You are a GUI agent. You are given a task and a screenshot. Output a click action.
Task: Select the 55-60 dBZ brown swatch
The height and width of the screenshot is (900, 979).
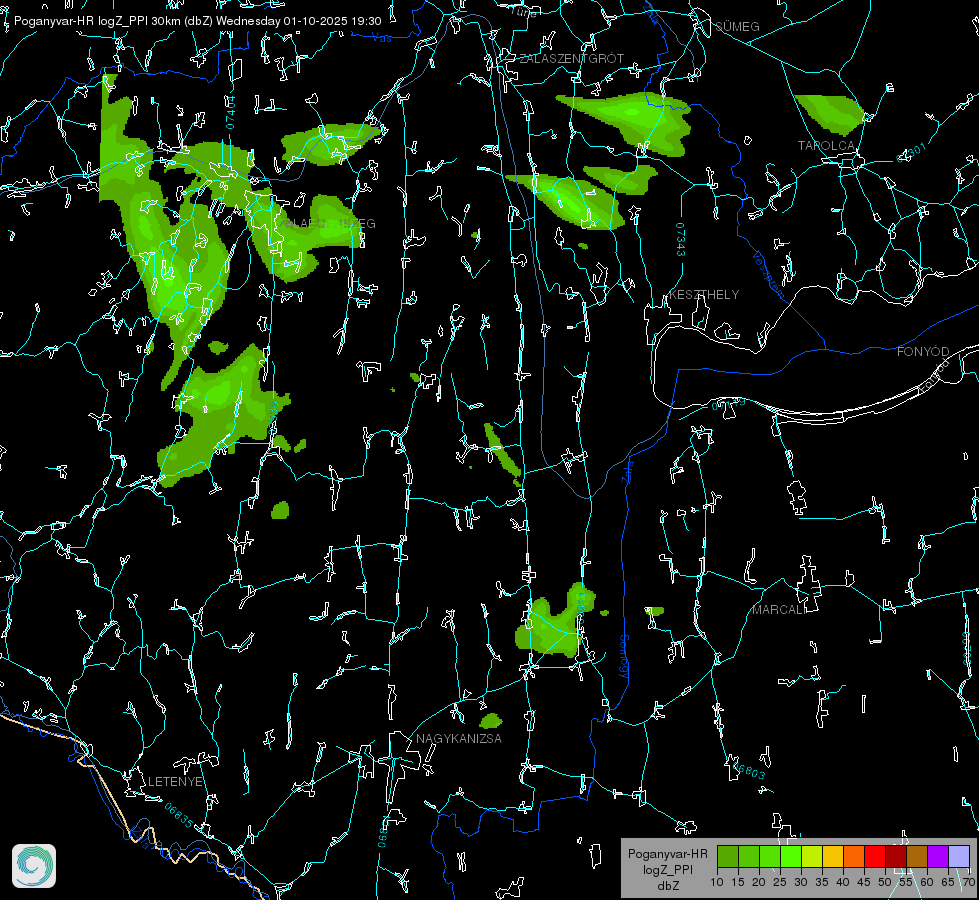click(917, 856)
